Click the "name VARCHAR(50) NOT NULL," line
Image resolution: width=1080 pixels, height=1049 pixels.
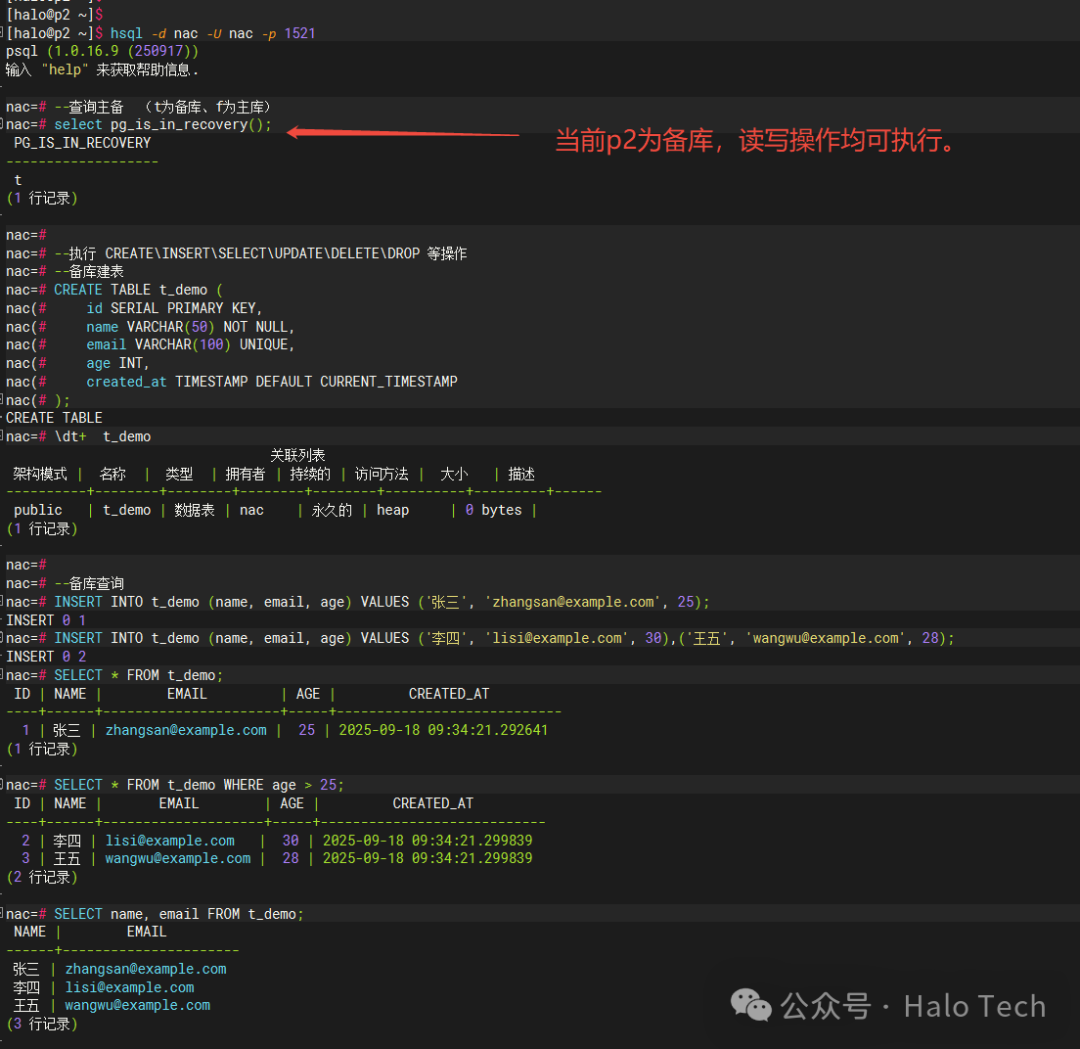click(x=190, y=326)
